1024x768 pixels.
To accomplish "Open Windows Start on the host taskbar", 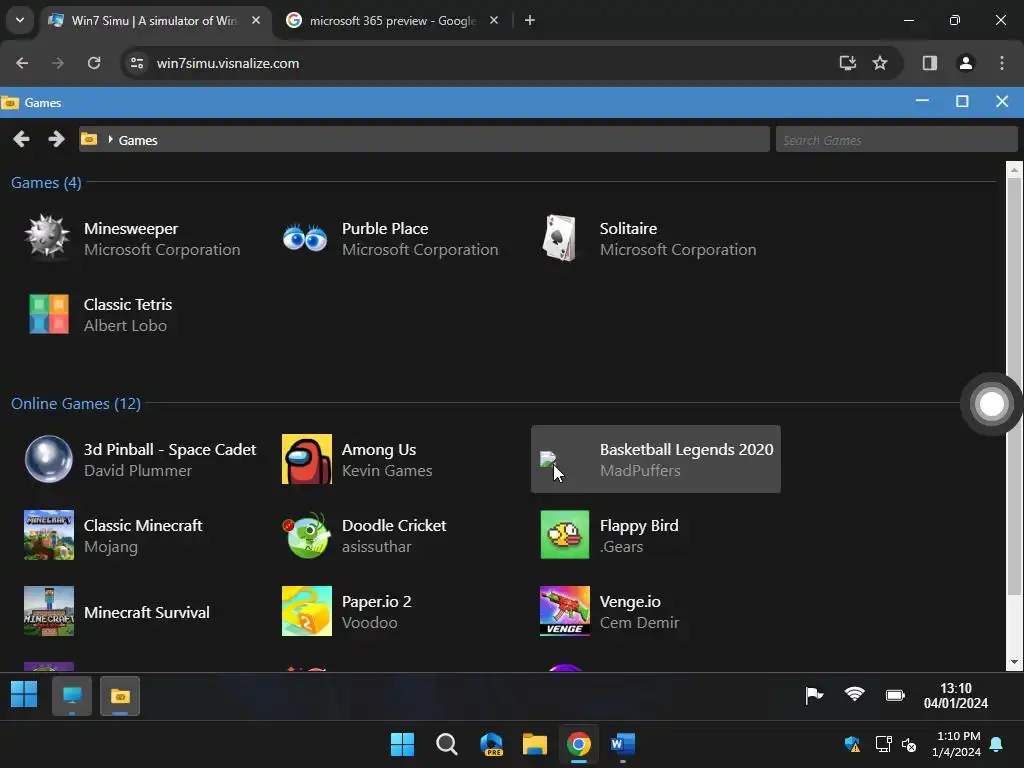I will [402, 743].
